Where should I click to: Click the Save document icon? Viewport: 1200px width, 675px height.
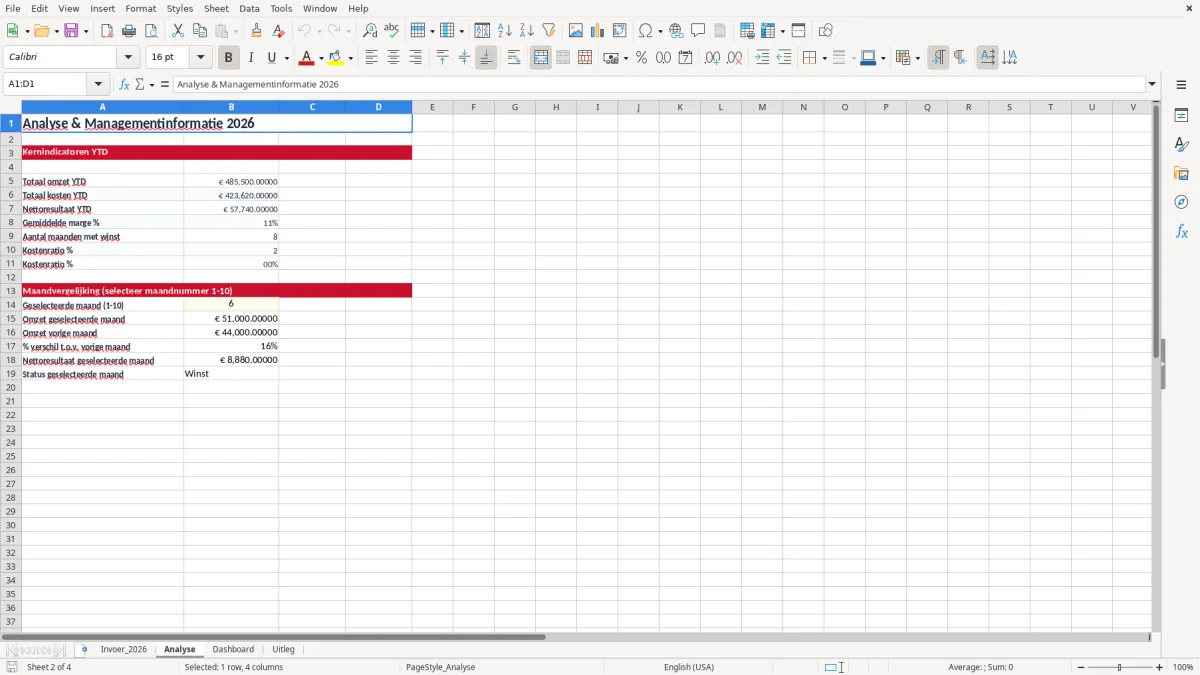click(71, 31)
